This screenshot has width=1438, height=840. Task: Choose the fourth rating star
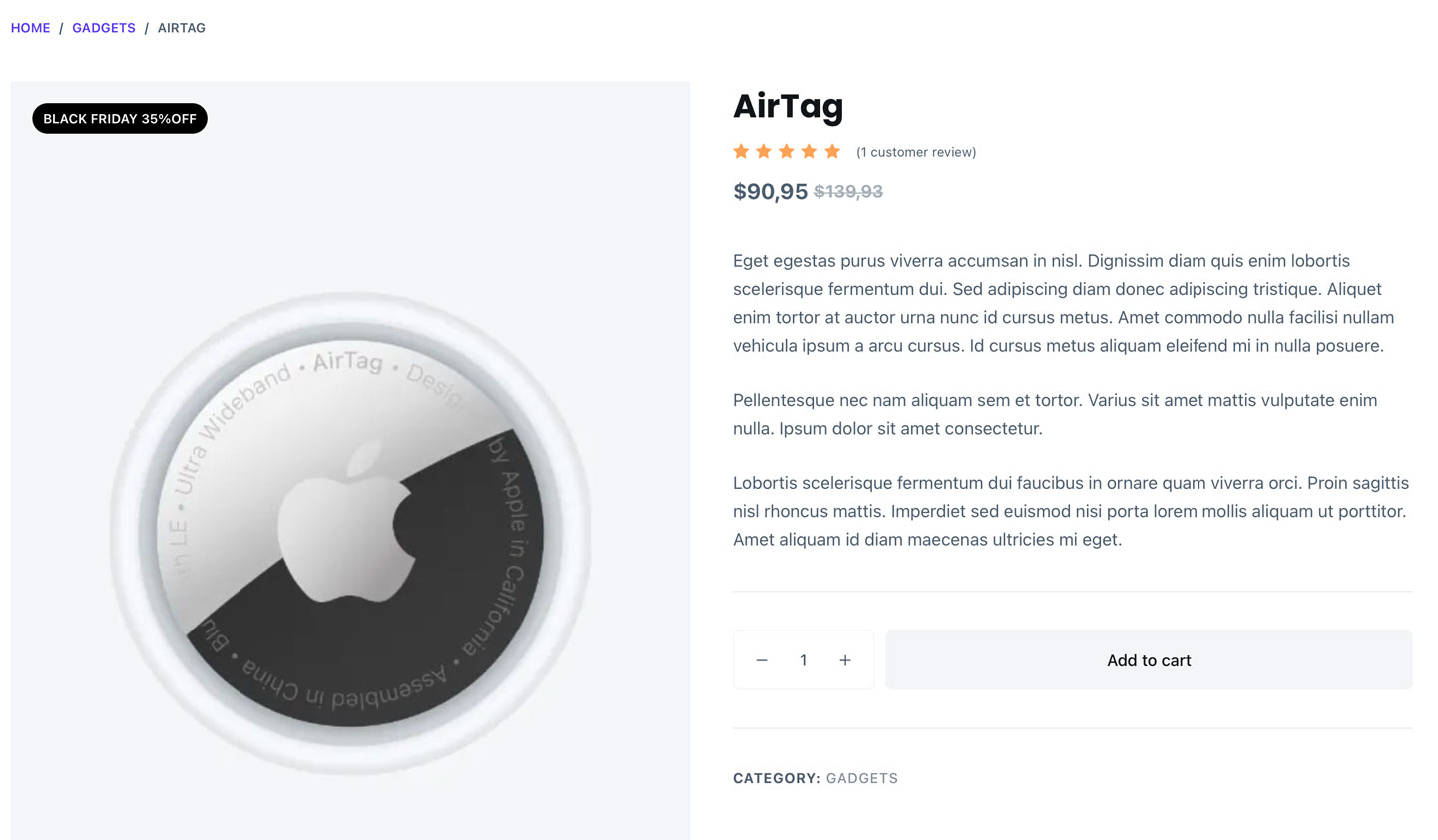click(809, 152)
